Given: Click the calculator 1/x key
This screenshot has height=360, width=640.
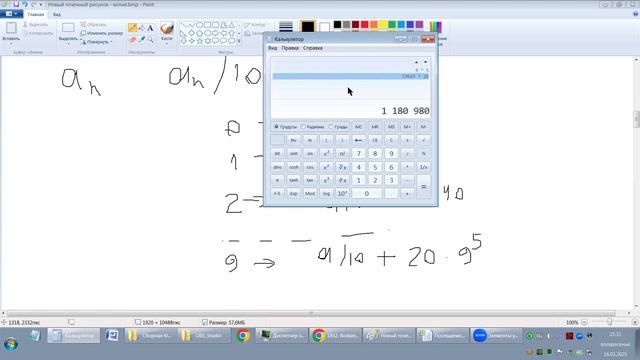Looking at the screenshot, I should click(x=424, y=167).
